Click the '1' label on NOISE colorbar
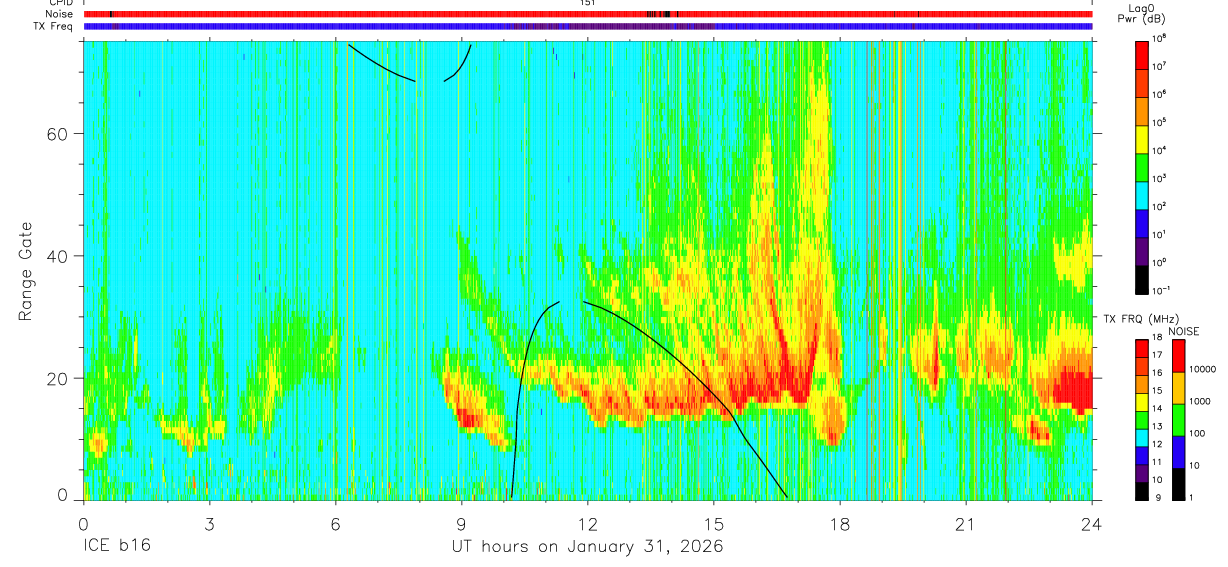This screenshot has height=567, width=1228. [1192, 496]
